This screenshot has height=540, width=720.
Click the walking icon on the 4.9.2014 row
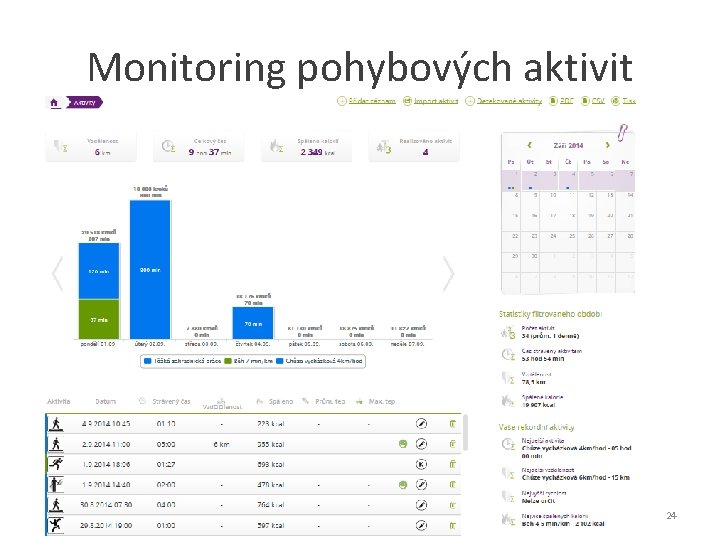(56, 423)
